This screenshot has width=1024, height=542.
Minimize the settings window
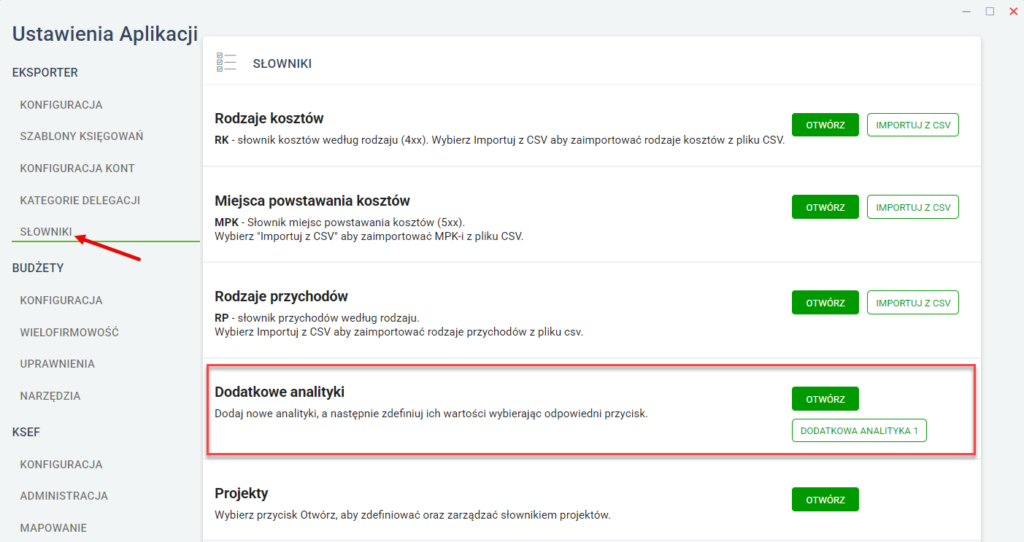coord(967,11)
